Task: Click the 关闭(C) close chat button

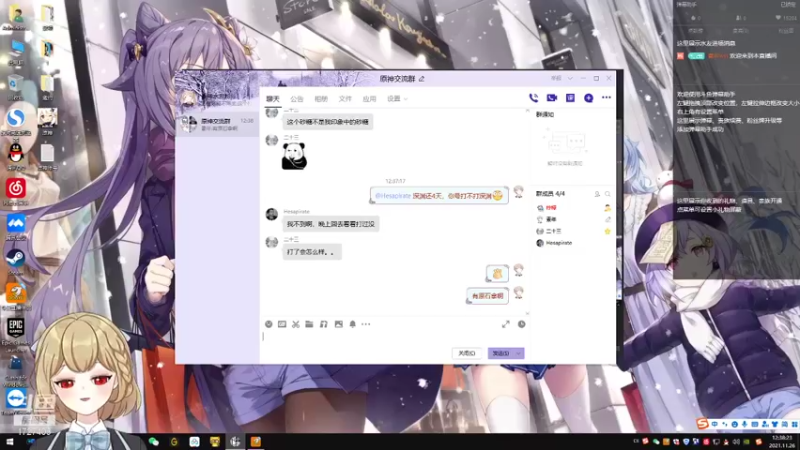Action: coord(466,353)
